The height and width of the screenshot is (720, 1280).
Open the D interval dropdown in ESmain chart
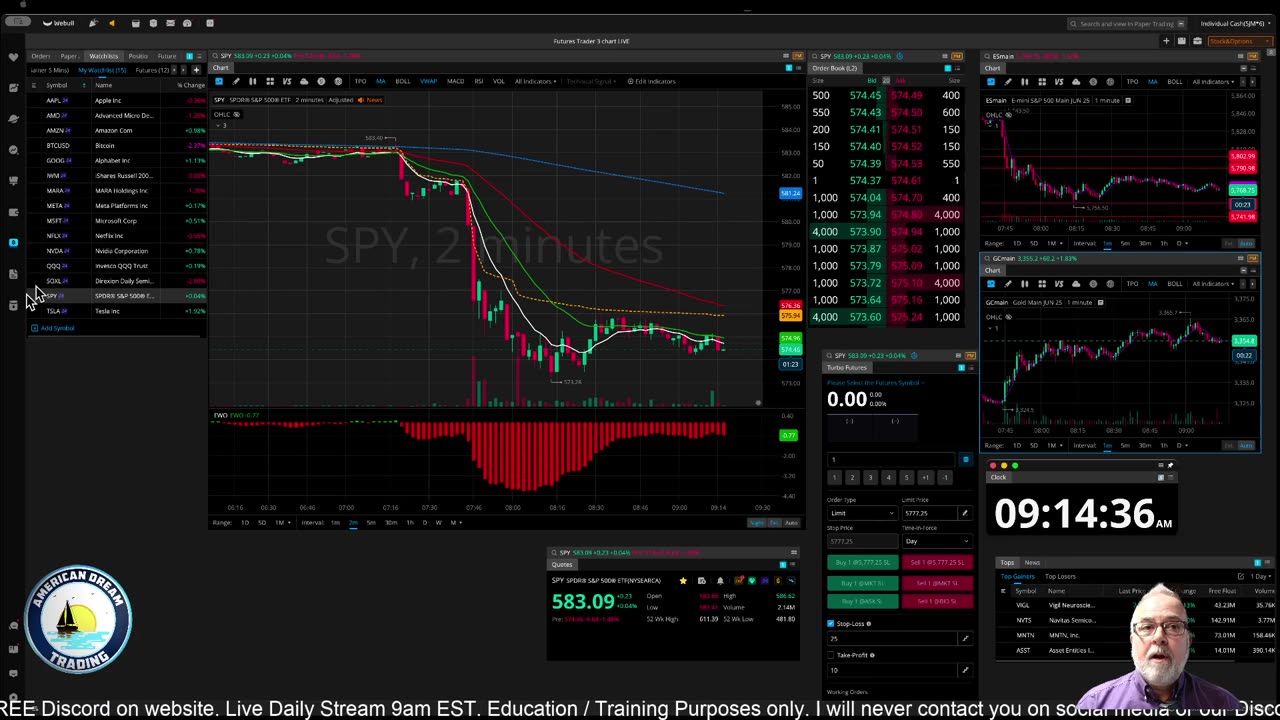coord(1182,243)
